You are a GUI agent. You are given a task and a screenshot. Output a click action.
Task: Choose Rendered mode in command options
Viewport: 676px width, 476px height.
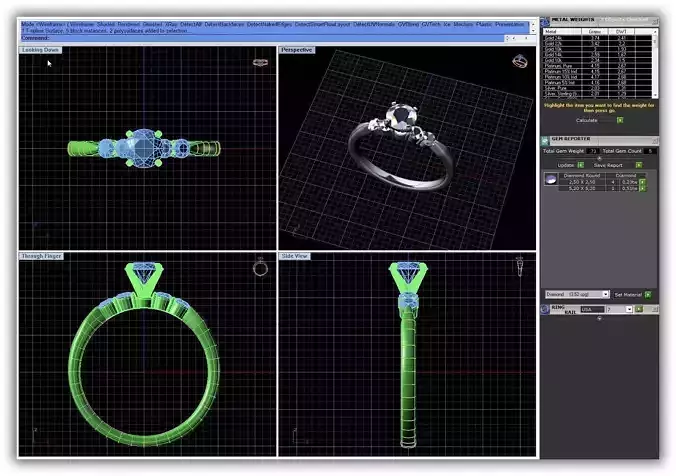tap(128, 25)
